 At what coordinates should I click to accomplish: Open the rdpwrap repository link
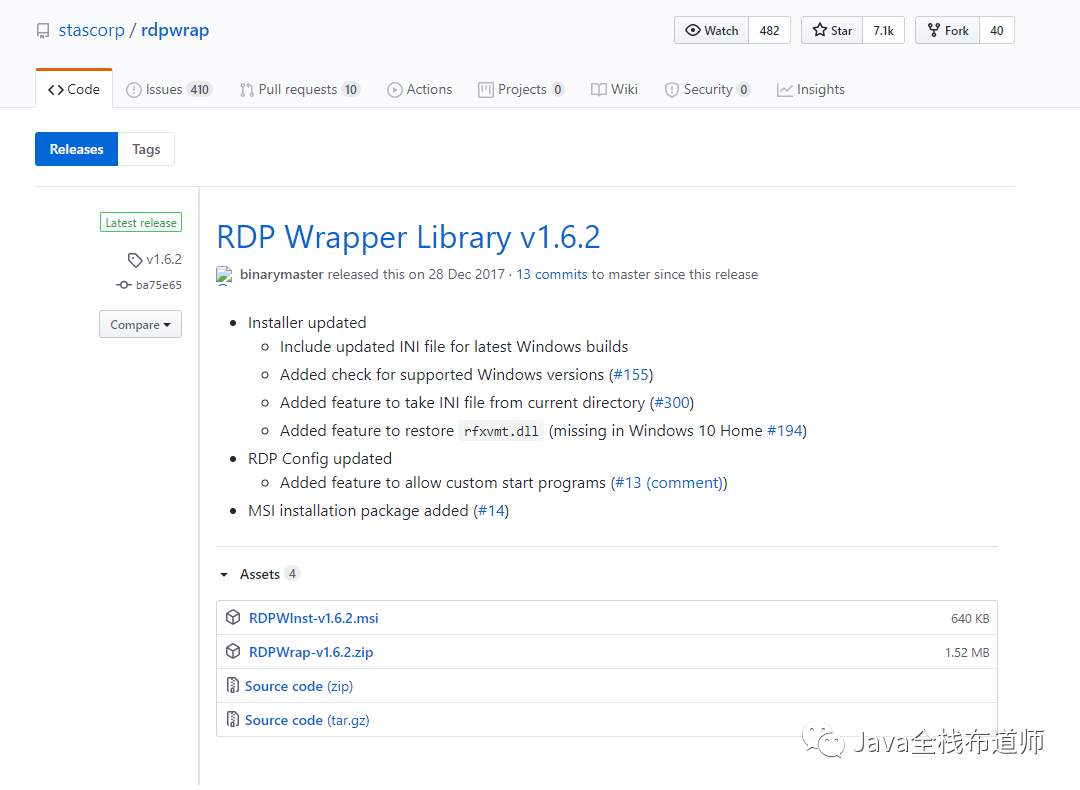[175, 30]
